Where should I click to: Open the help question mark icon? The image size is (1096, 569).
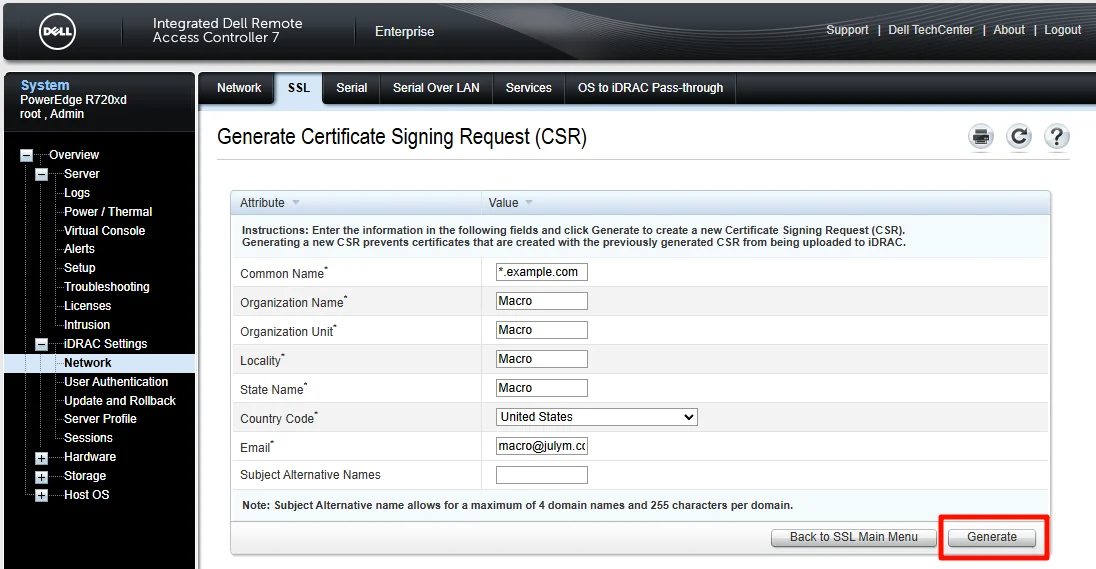click(1057, 136)
